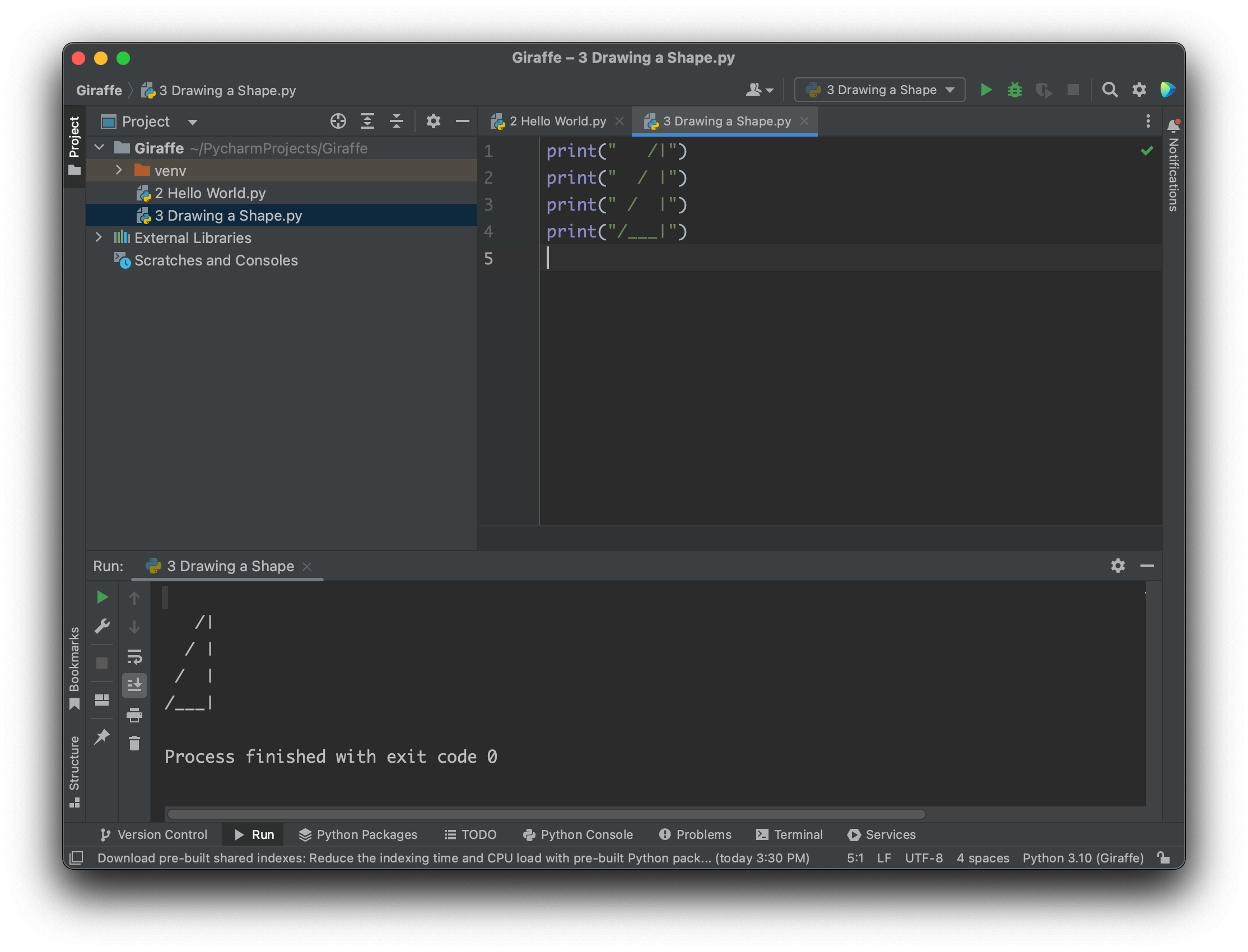Click the horizontal scrollbar in Run console
Image resolution: width=1248 pixels, height=952 pixels.
point(546,814)
